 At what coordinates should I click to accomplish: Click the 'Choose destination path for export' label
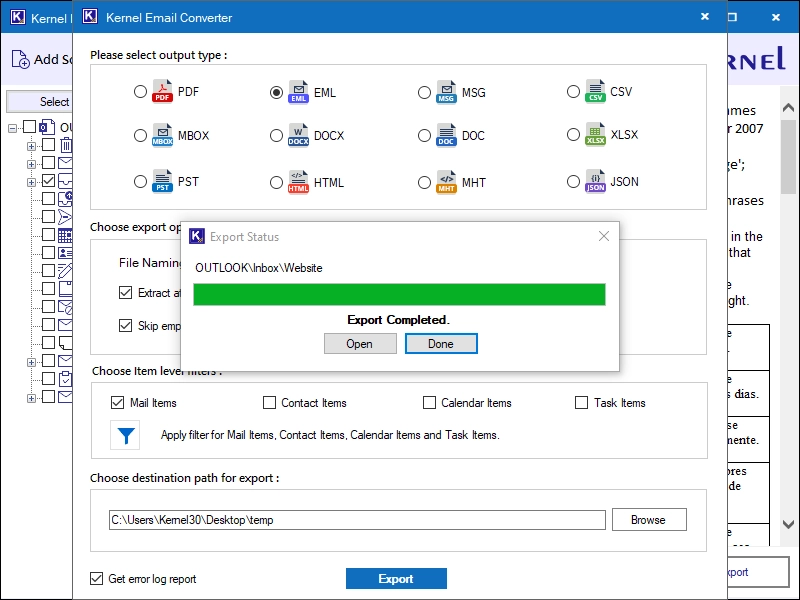[185, 478]
